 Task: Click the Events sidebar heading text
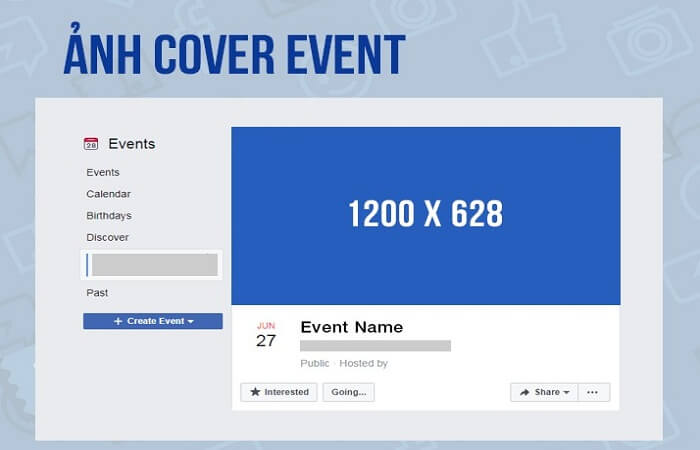(131, 144)
